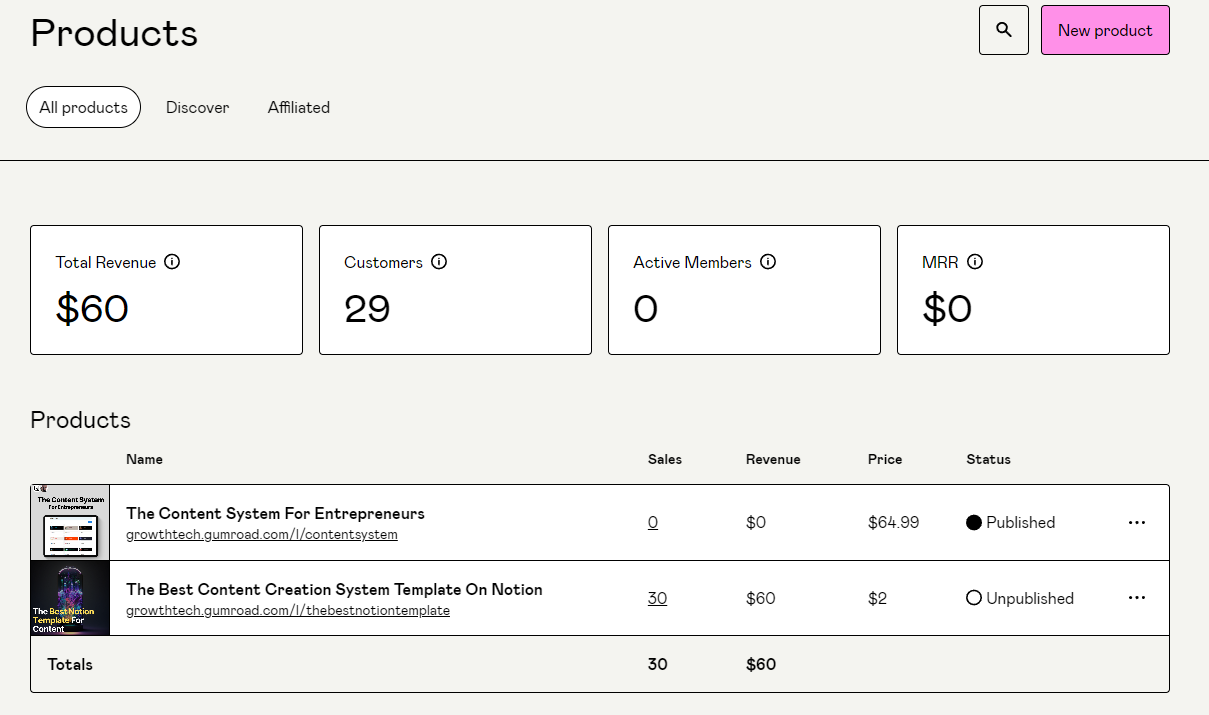This screenshot has height=715, width=1209.
Task: Open options menu for Notion Template product
Action: [1136, 598]
